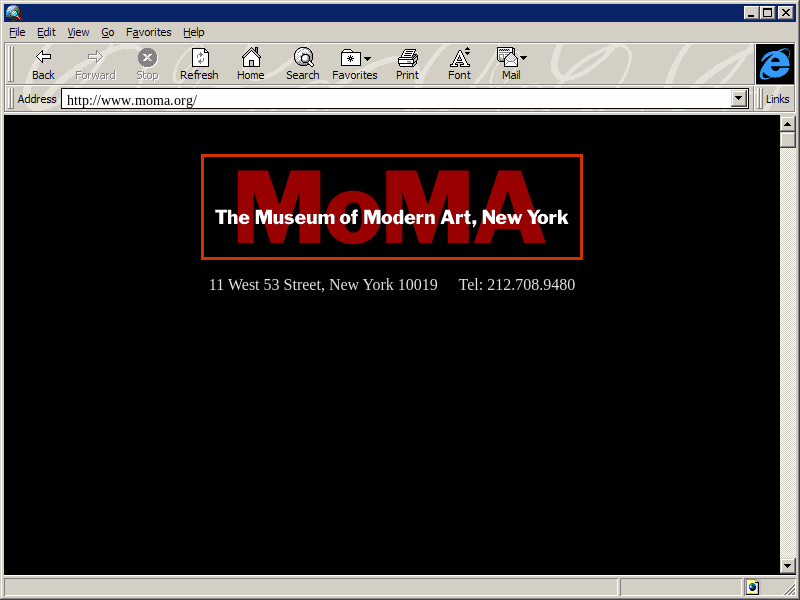Image resolution: width=800 pixels, height=600 pixels.
Task: Open the File menu
Action: click(17, 32)
